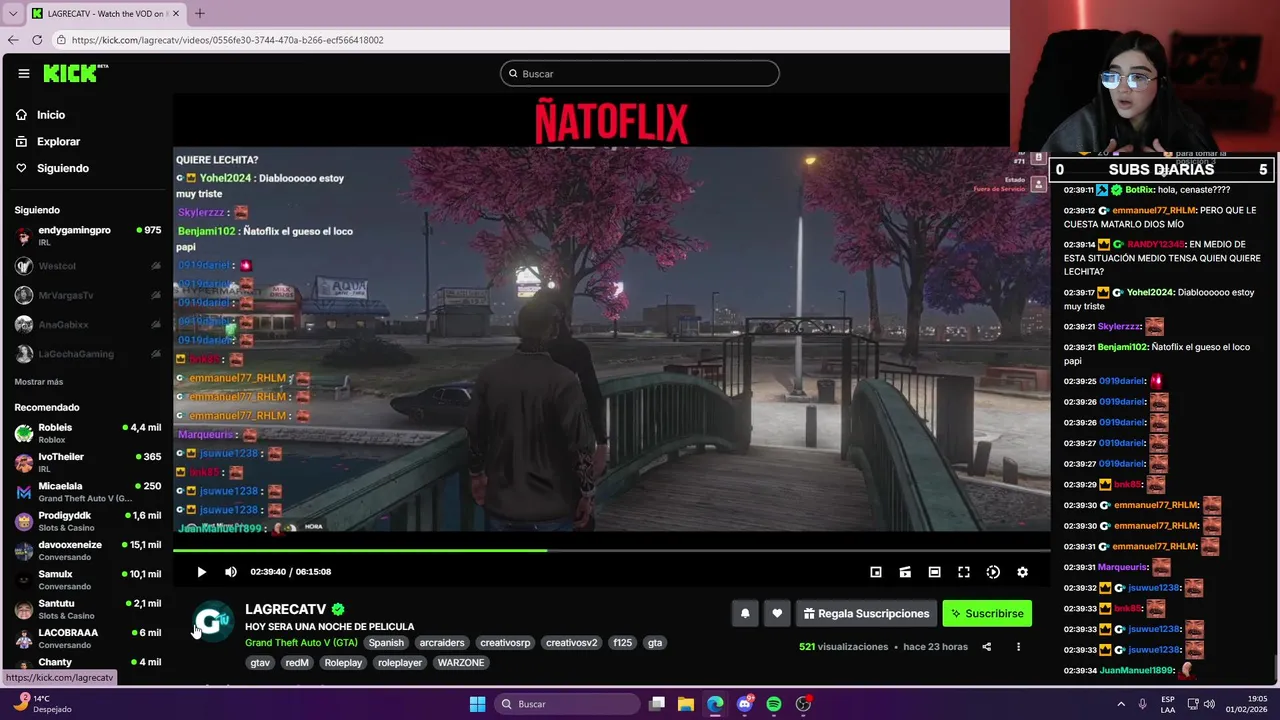Viewport: 1280px width, 720px height.
Task: Open LACOBRAAA recommended channel
Action: pyautogui.click(x=88, y=638)
